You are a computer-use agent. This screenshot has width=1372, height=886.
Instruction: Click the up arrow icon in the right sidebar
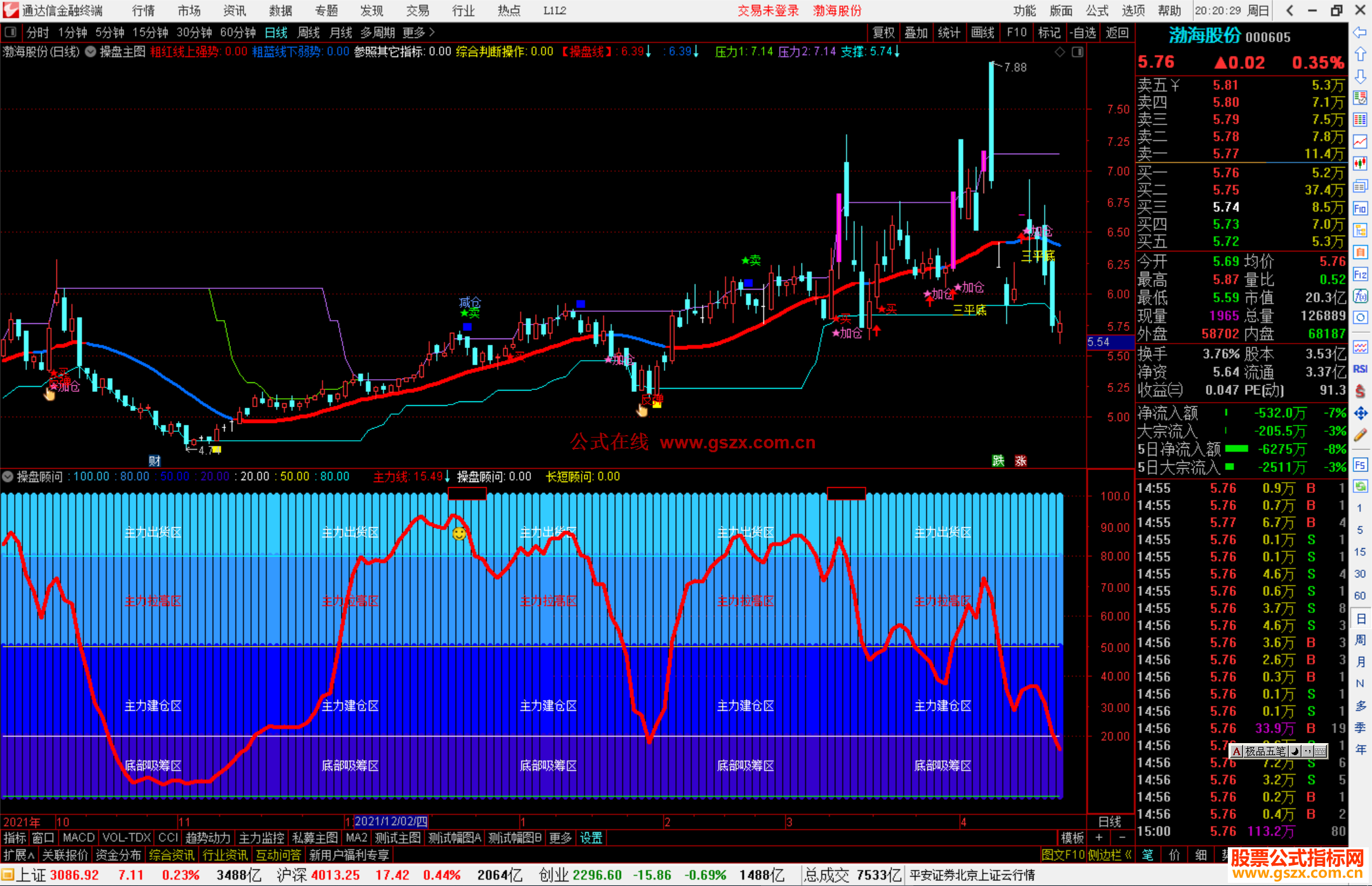pos(1360,55)
